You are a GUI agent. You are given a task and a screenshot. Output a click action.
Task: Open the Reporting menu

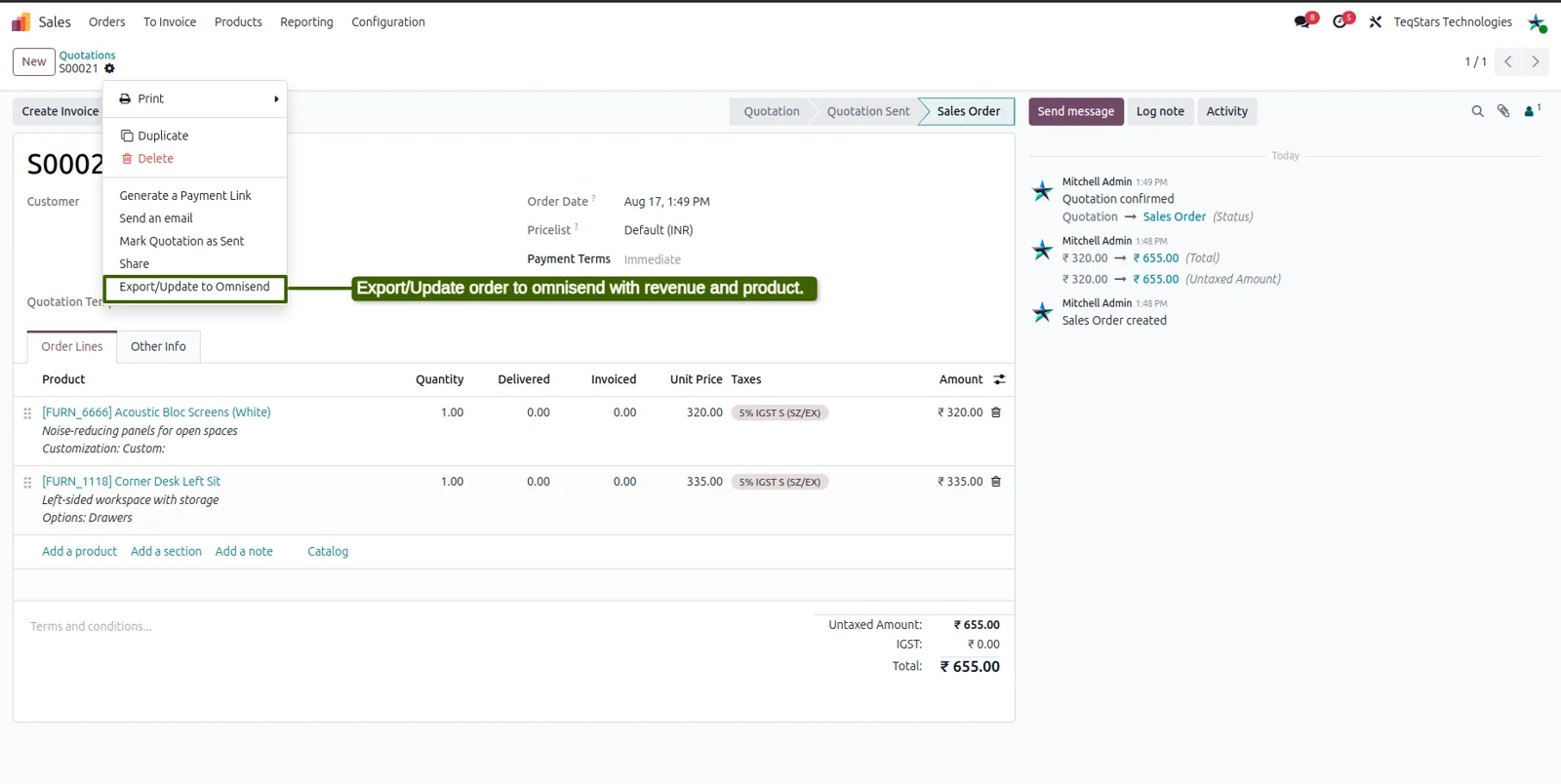tap(306, 21)
